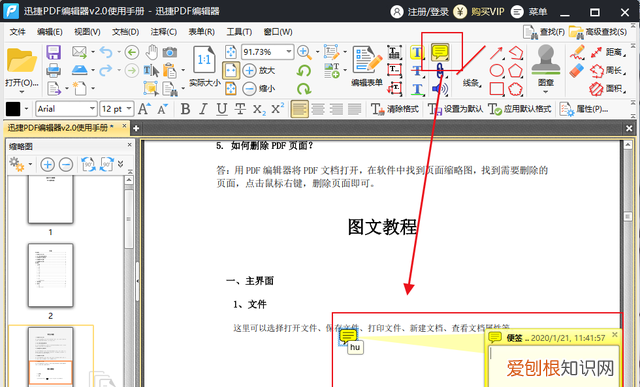Click the Buy VIP button
The image size is (640, 387).
pyautogui.click(x=478, y=11)
